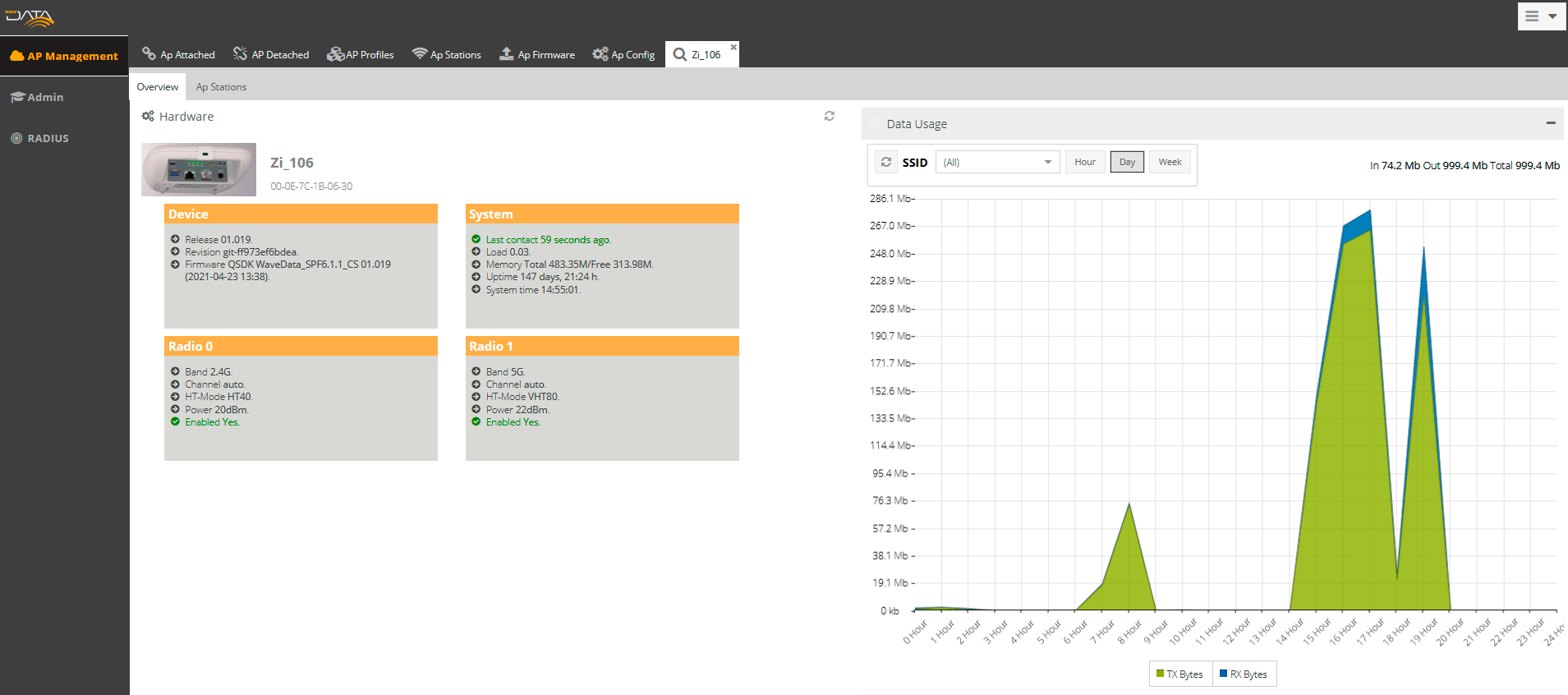Click the Ap Config gears icon
The image size is (1568, 695).
tap(600, 54)
